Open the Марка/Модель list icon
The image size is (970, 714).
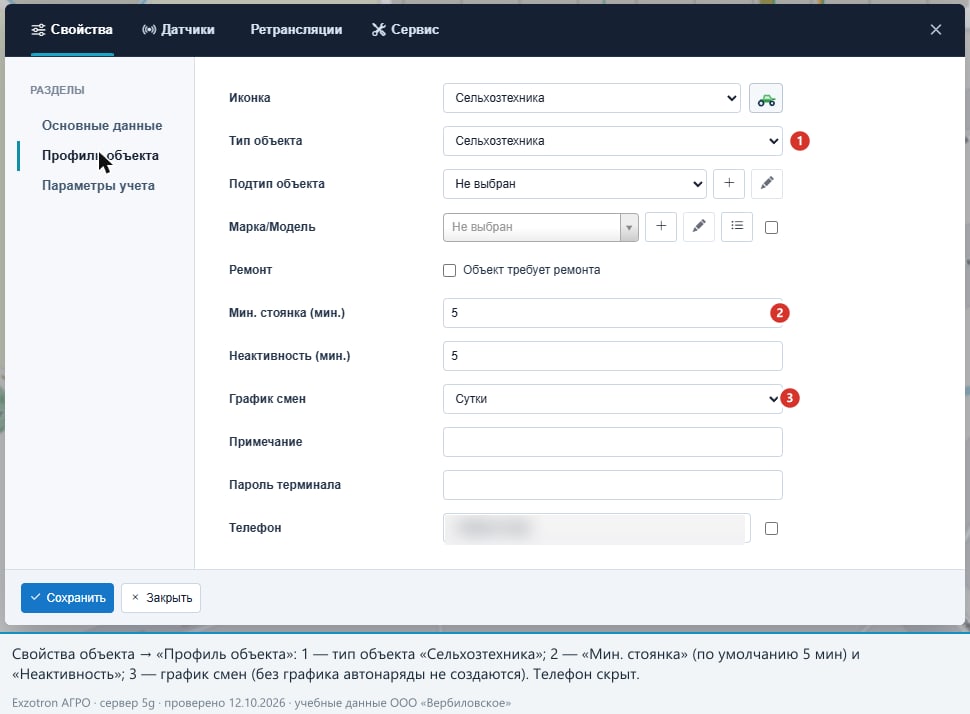[737, 227]
